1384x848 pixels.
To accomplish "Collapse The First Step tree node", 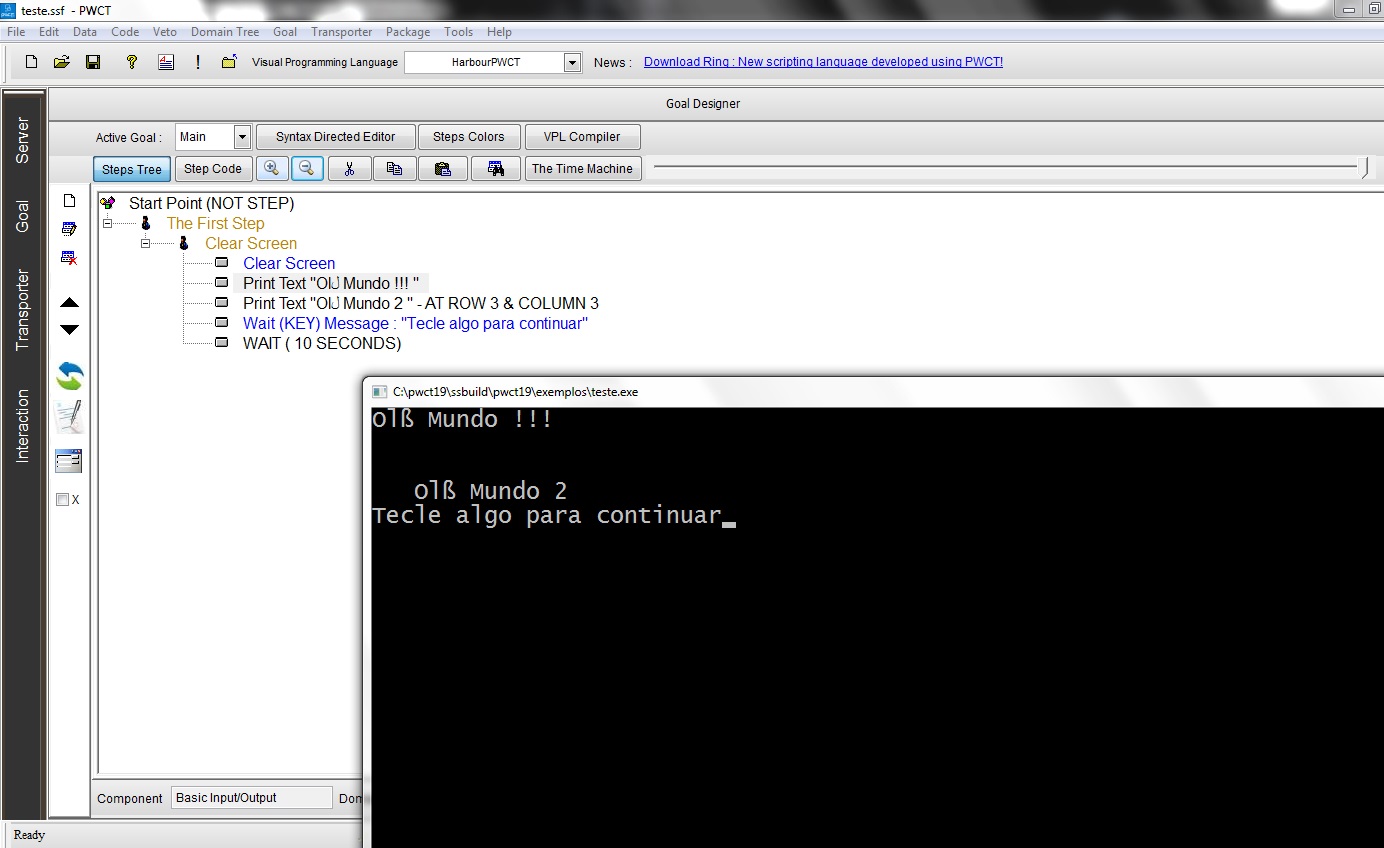I will pyautogui.click(x=108, y=224).
